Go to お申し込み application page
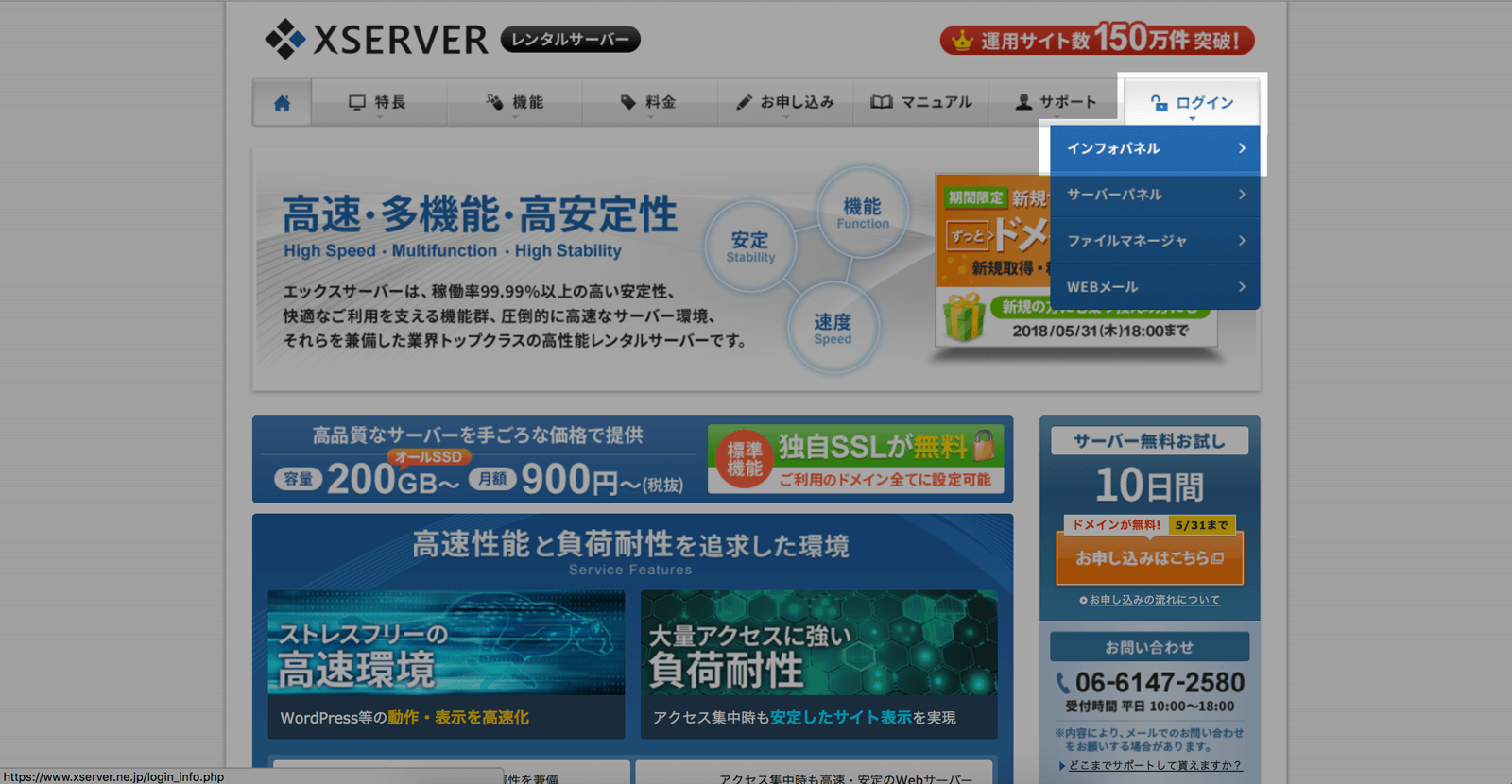 coord(785,102)
